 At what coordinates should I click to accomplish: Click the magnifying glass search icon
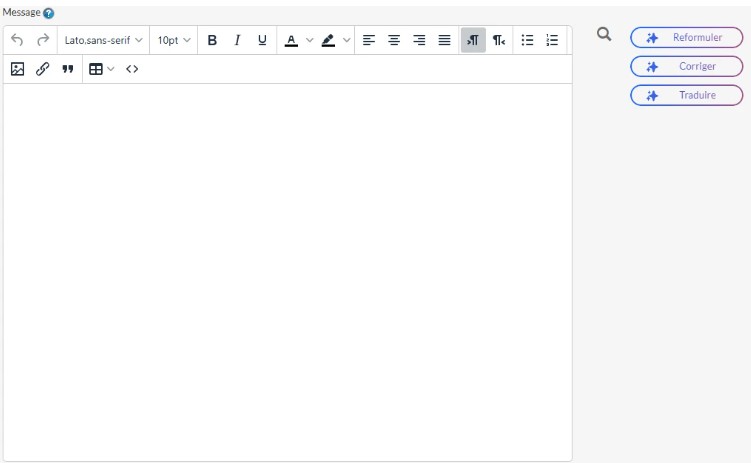604,35
